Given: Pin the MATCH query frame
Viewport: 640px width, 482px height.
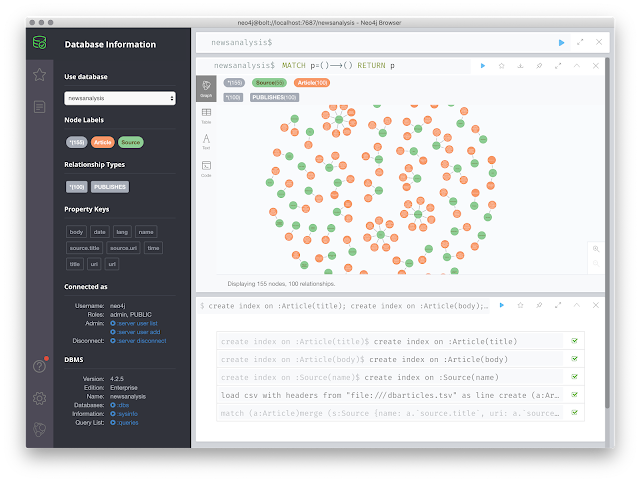Looking at the screenshot, I should point(539,66).
